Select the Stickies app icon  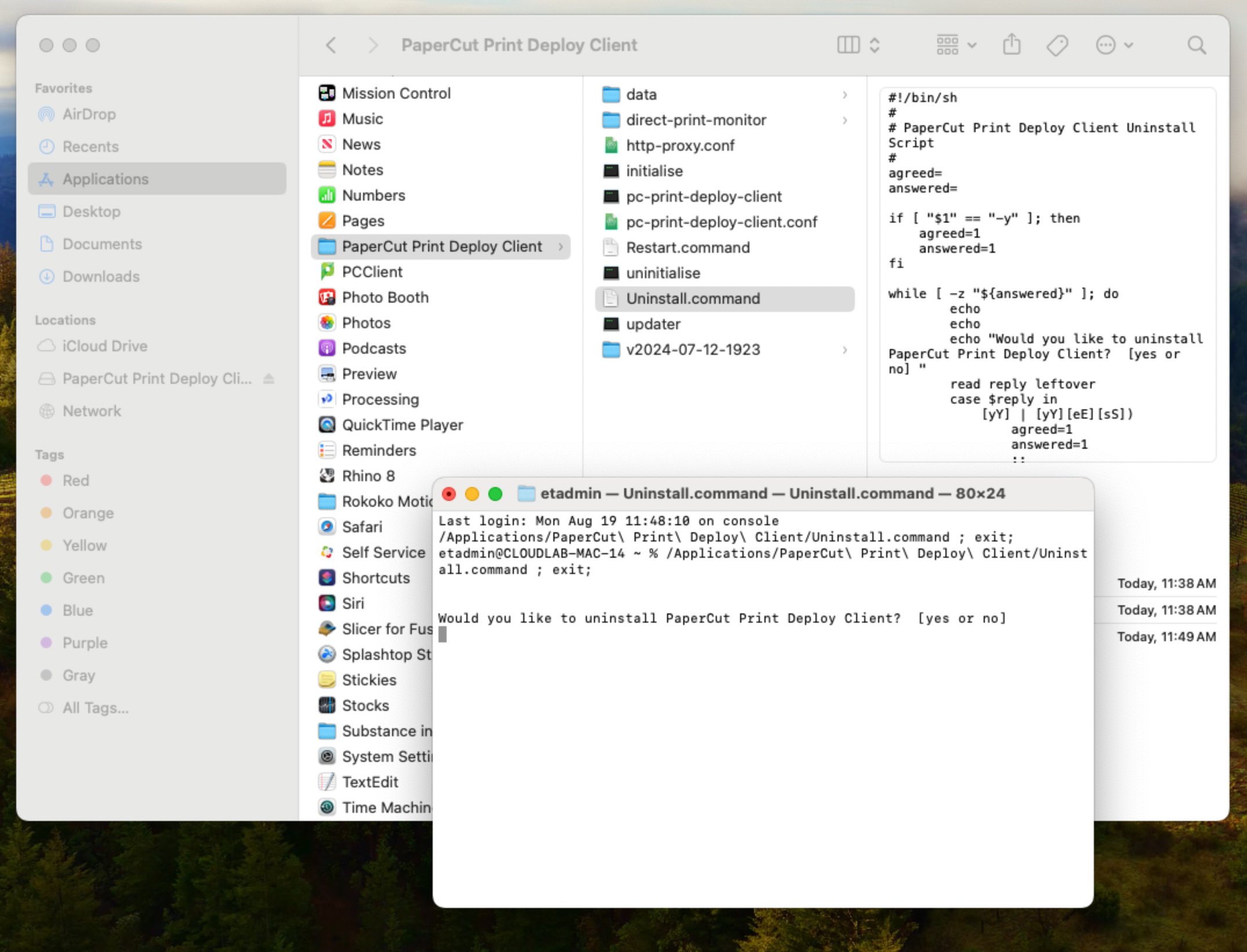tap(327, 680)
